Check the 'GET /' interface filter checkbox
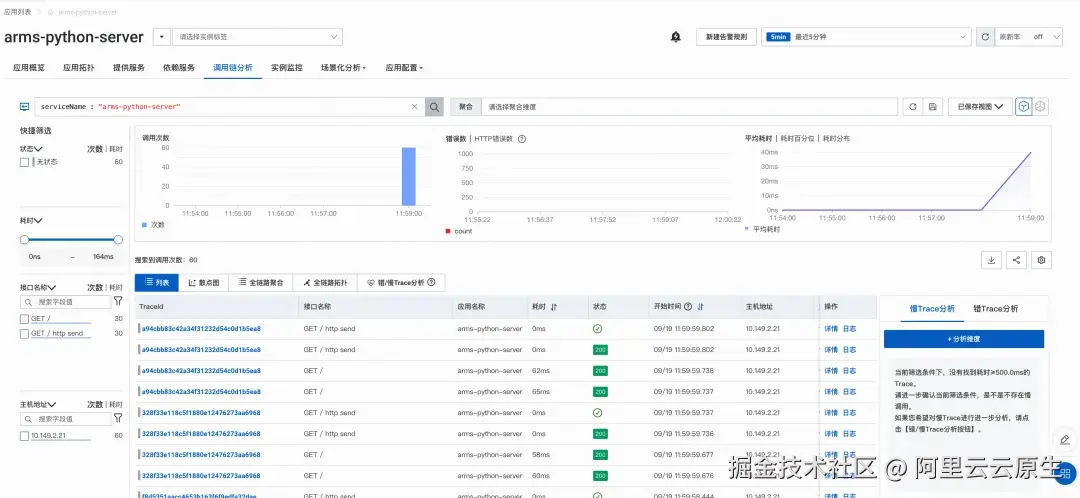1080x498 pixels. pyautogui.click(x=25, y=319)
